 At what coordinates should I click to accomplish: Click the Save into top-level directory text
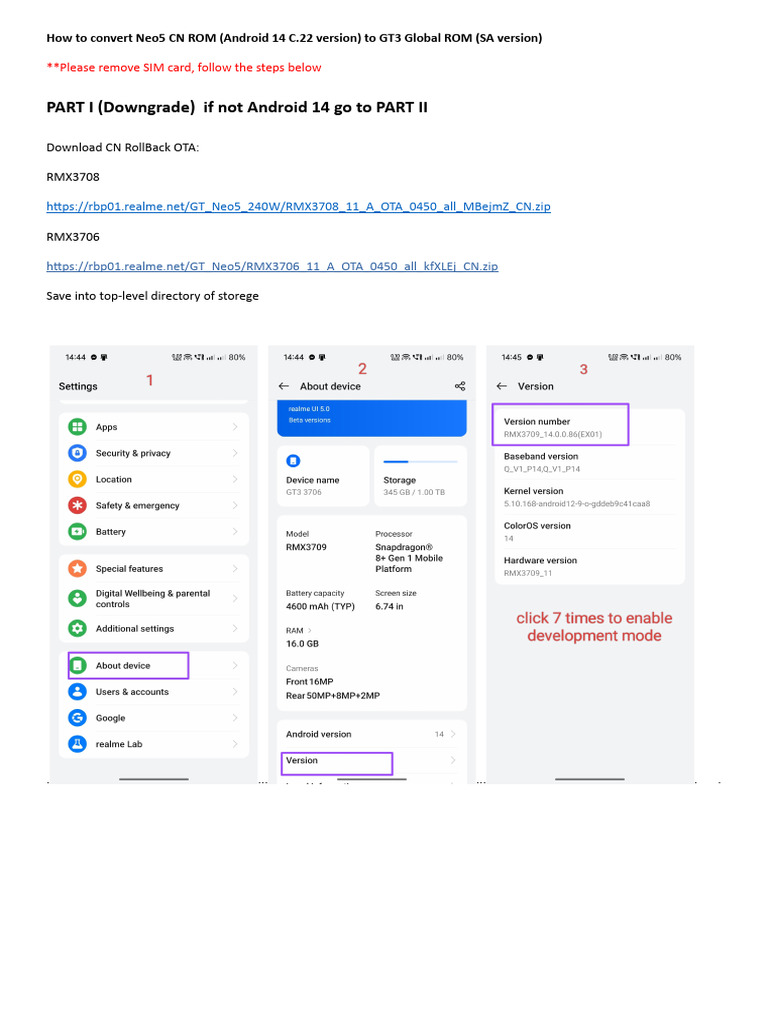152,296
